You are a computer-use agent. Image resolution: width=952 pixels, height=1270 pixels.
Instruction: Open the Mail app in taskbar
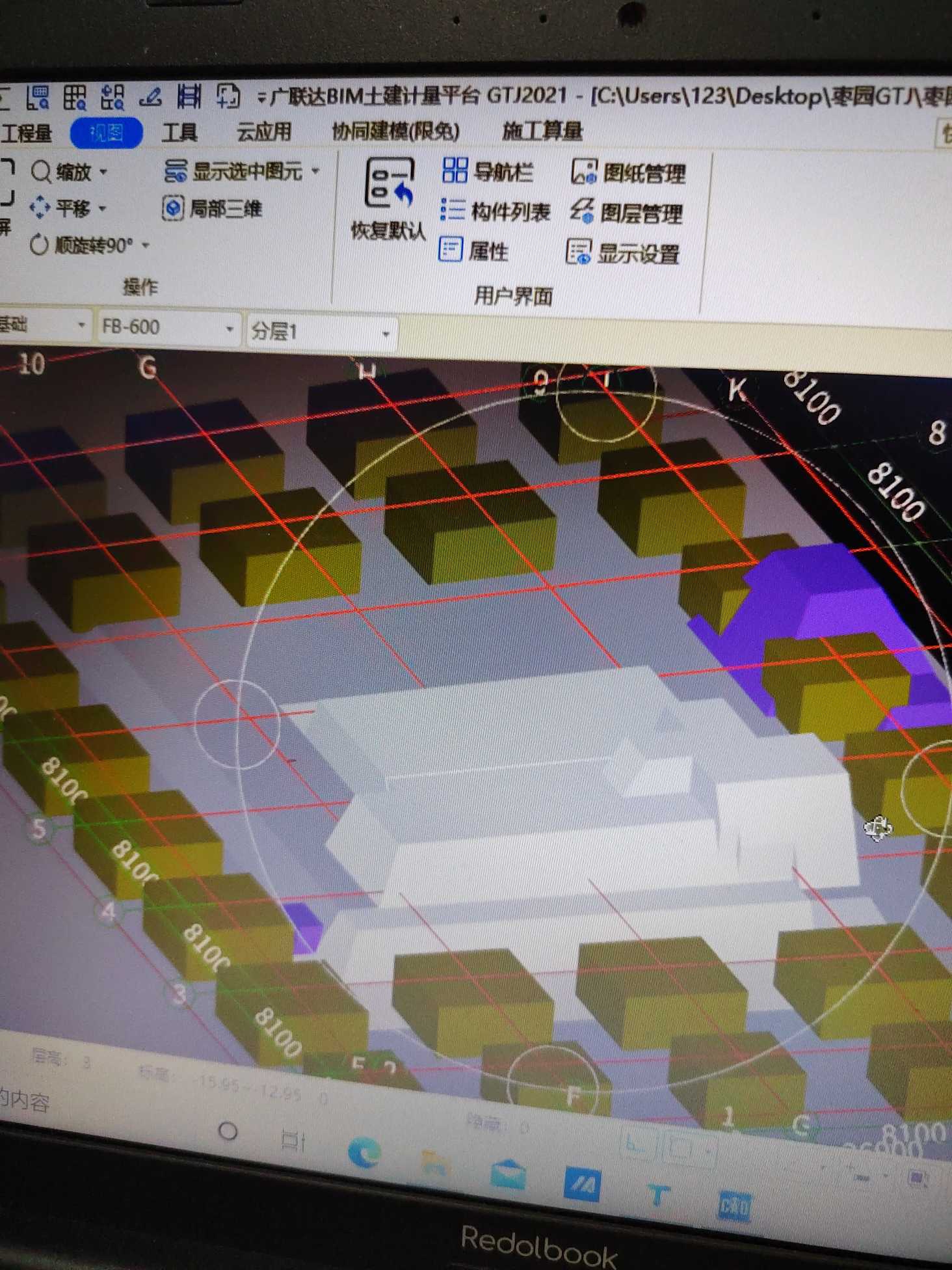(509, 1174)
